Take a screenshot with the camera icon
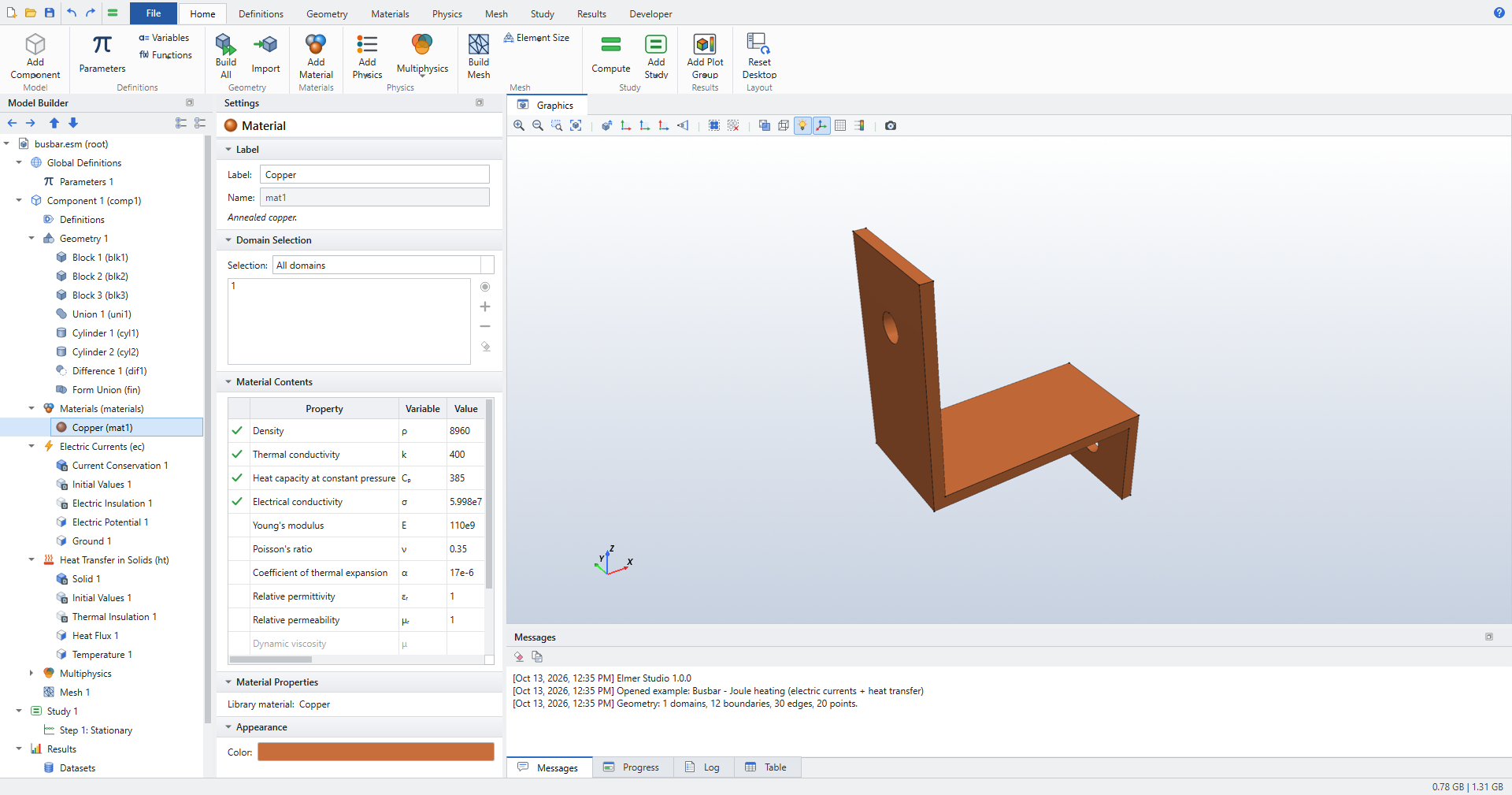 891,125
